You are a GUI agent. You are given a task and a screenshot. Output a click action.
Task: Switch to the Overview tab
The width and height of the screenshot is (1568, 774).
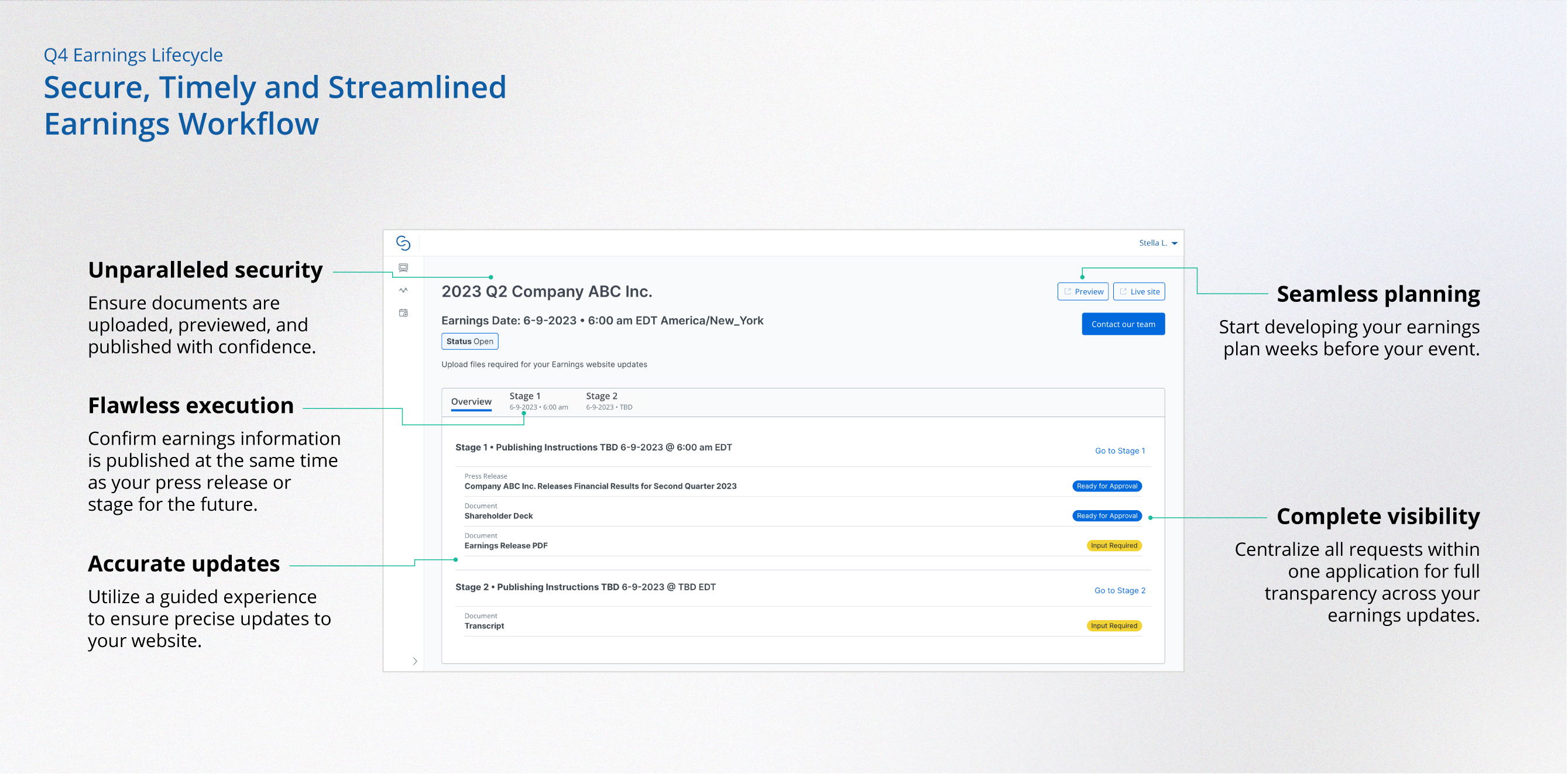(x=471, y=401)
